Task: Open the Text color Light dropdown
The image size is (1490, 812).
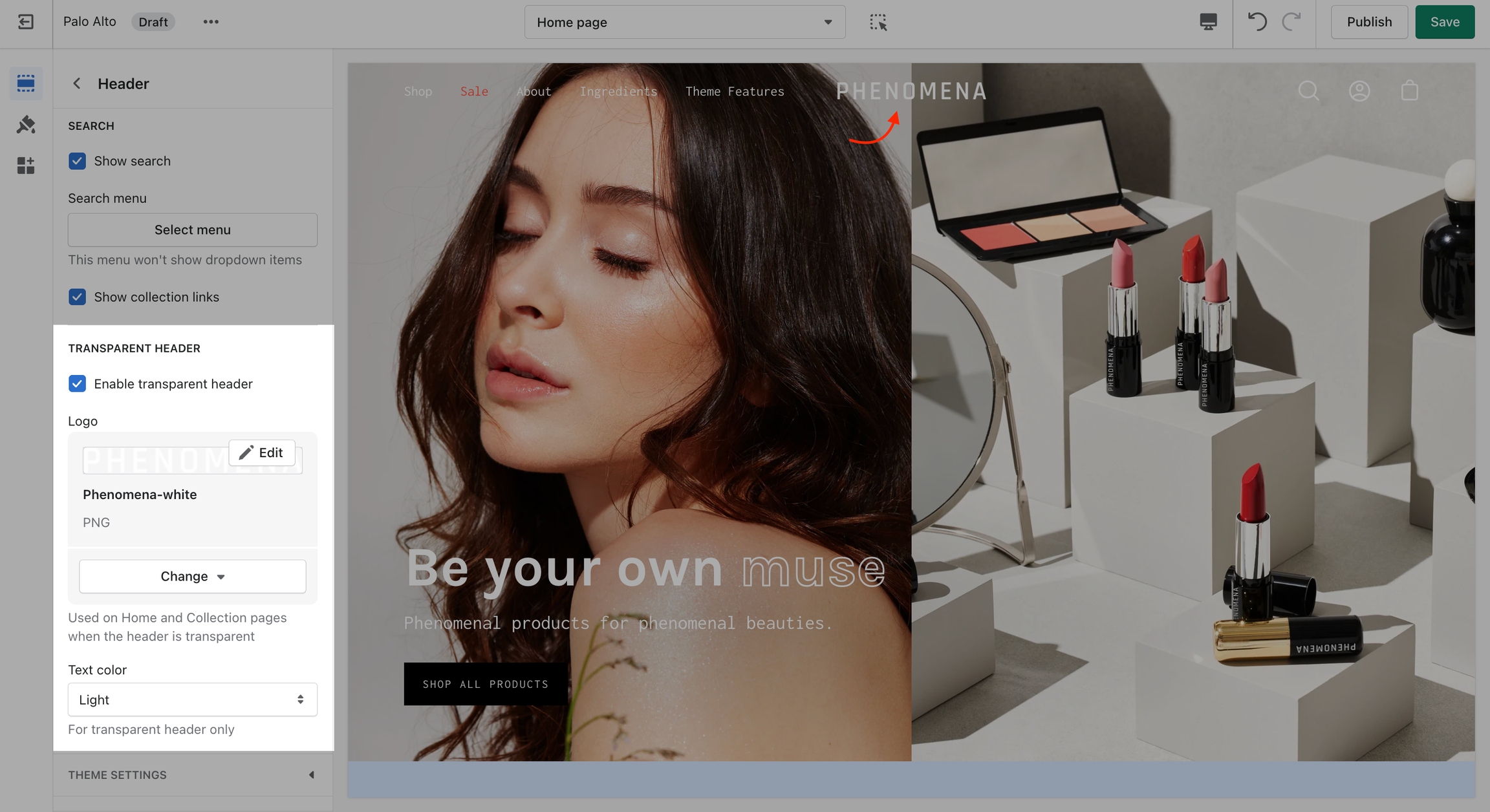Action: [192, 700]
